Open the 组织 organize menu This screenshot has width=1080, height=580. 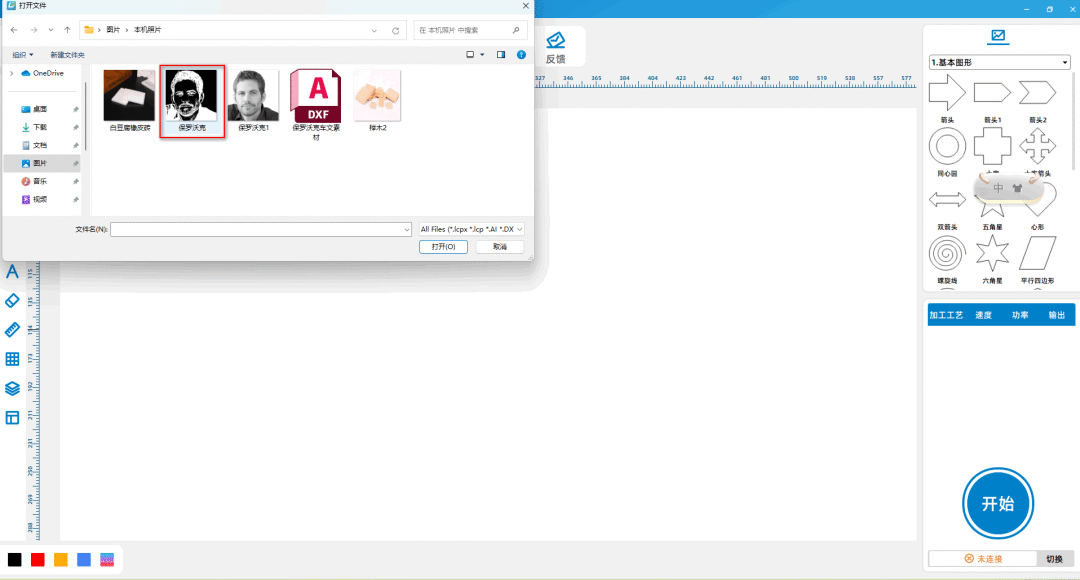coord(22,54)
